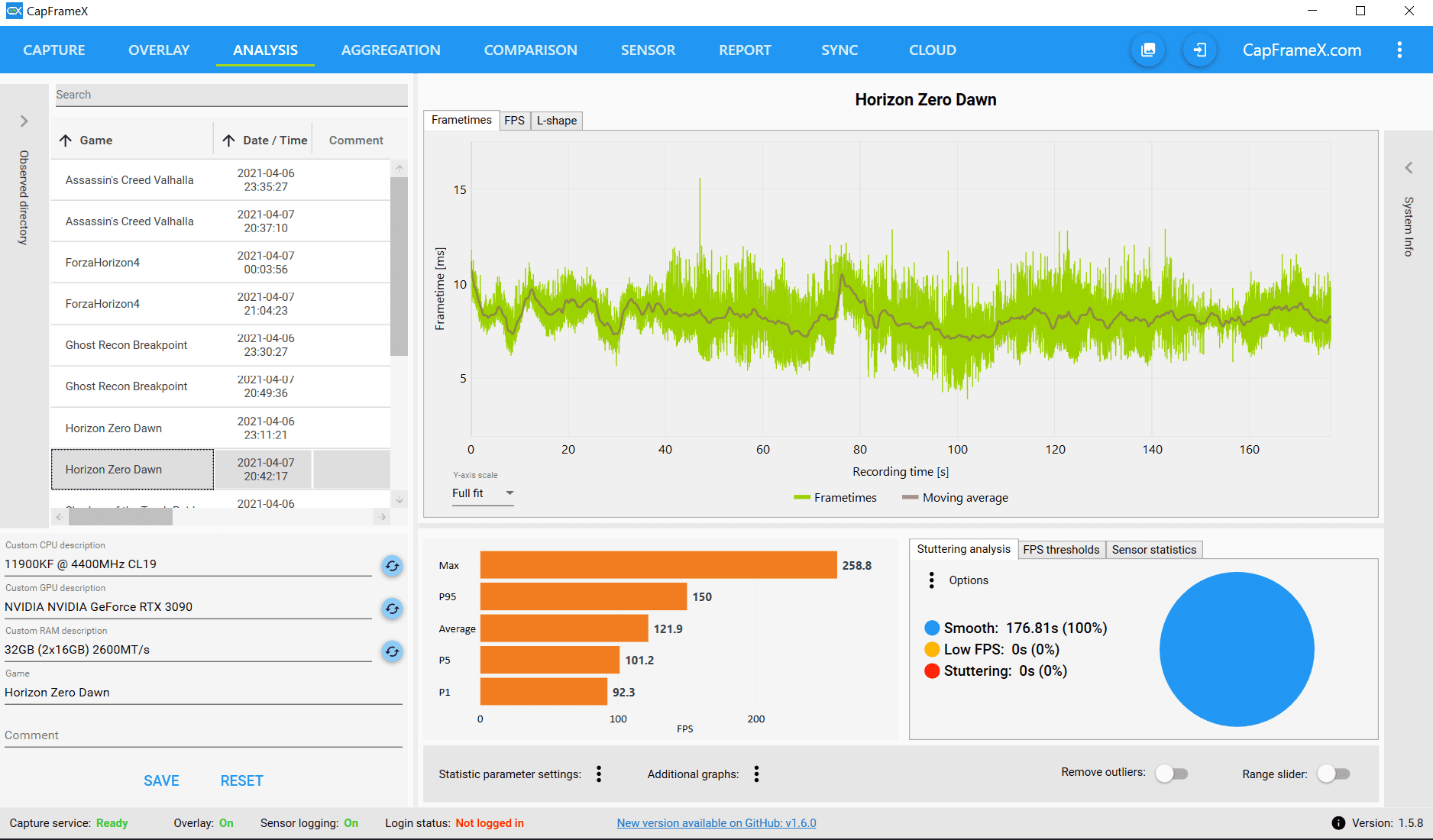1433x840 pixels.
Task: Click the Smooth 176.81s stuttering legend entry
Action: (1016, 628)
